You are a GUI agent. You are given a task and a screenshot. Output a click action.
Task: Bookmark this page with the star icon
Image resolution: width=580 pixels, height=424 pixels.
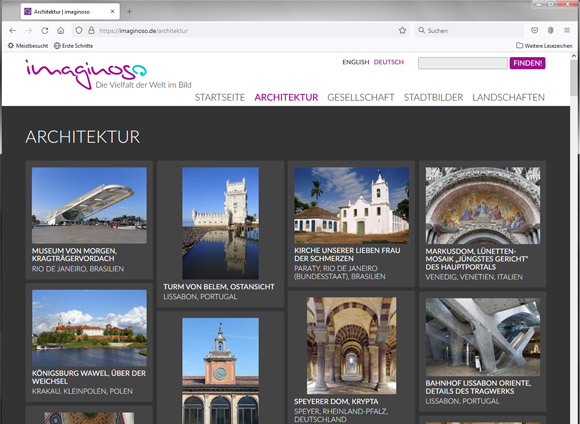click(x=402, y=31)
